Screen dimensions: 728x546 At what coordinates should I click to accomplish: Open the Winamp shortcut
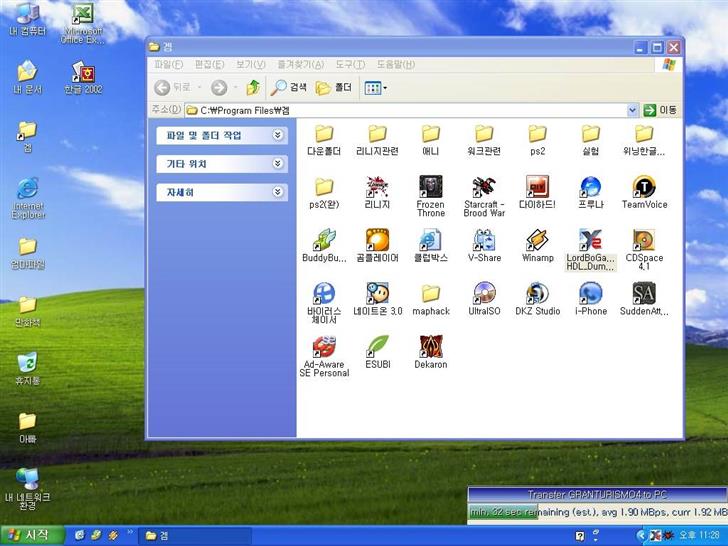click(x=537, y=246)
